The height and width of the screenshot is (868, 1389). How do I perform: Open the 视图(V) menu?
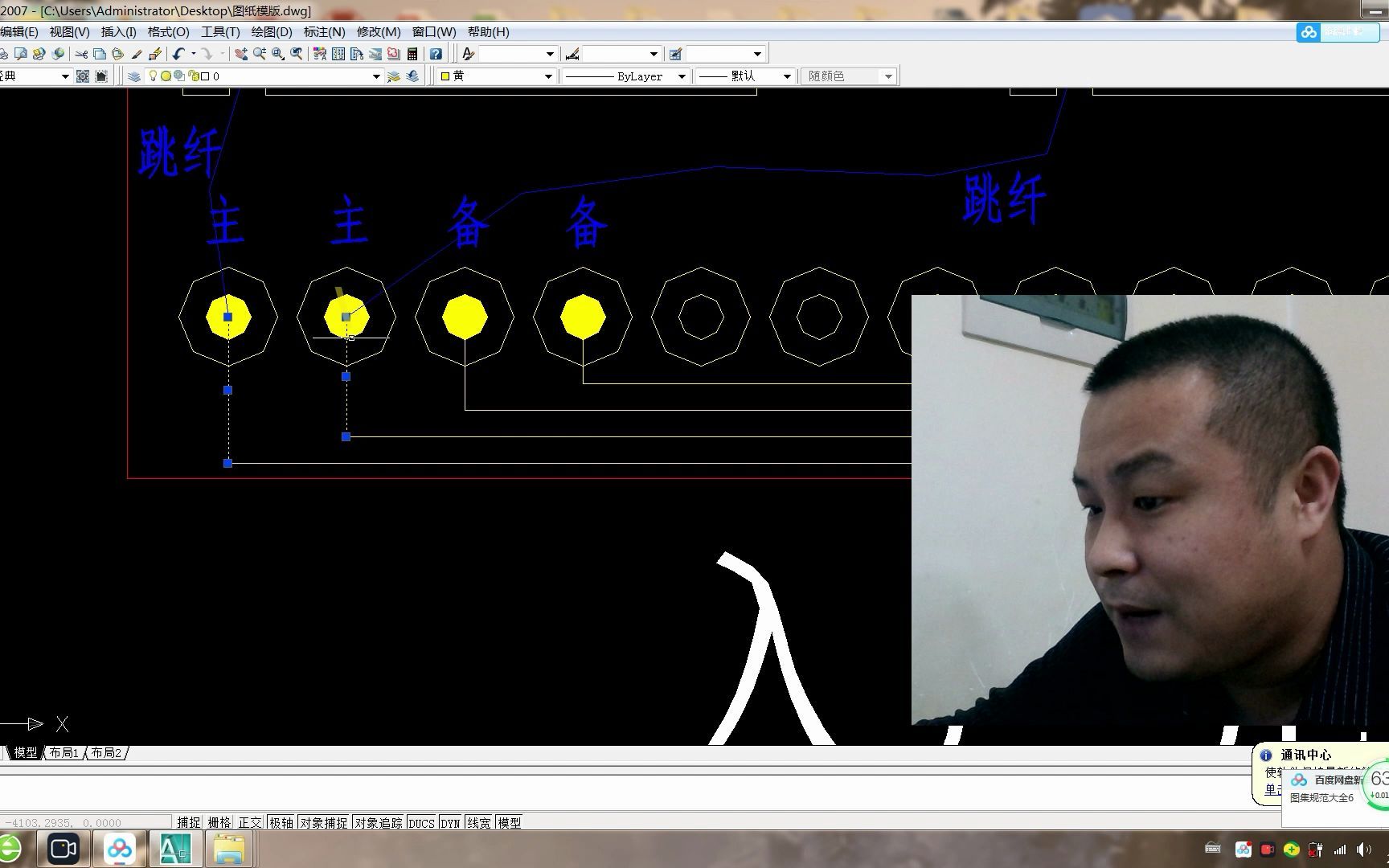[69, 32]
